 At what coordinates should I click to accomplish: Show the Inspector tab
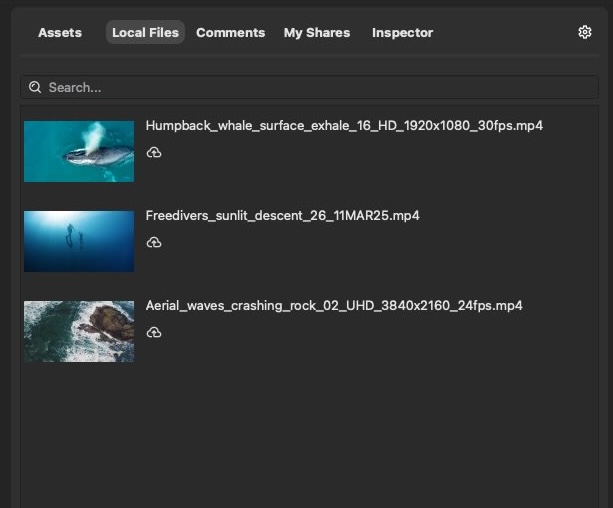coord(402,33)
